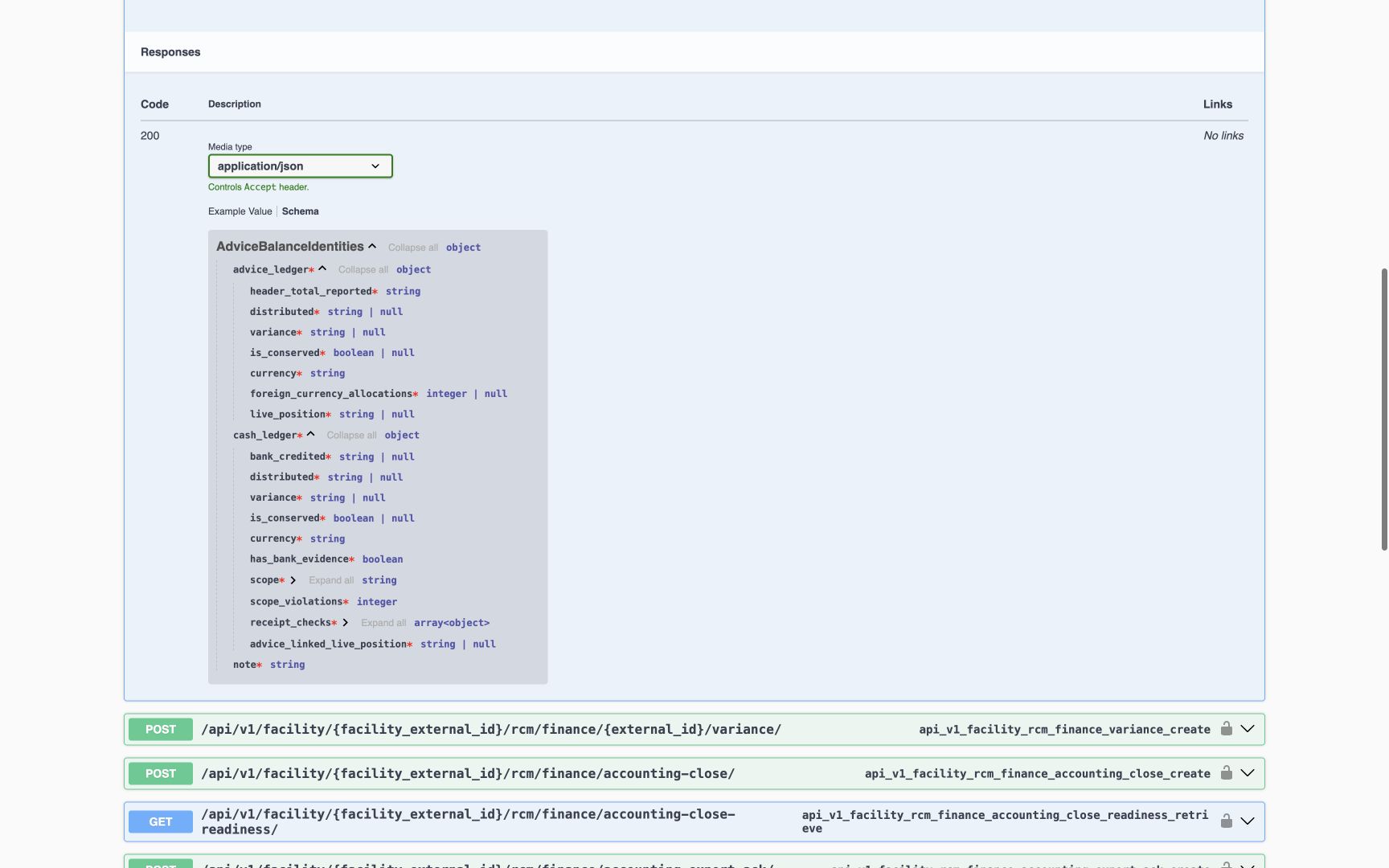Image resolution: width=1389 pixels, height=868 pixels.
Task: Click Collapse all beside advice_ledger
Action: pos(363,270)
